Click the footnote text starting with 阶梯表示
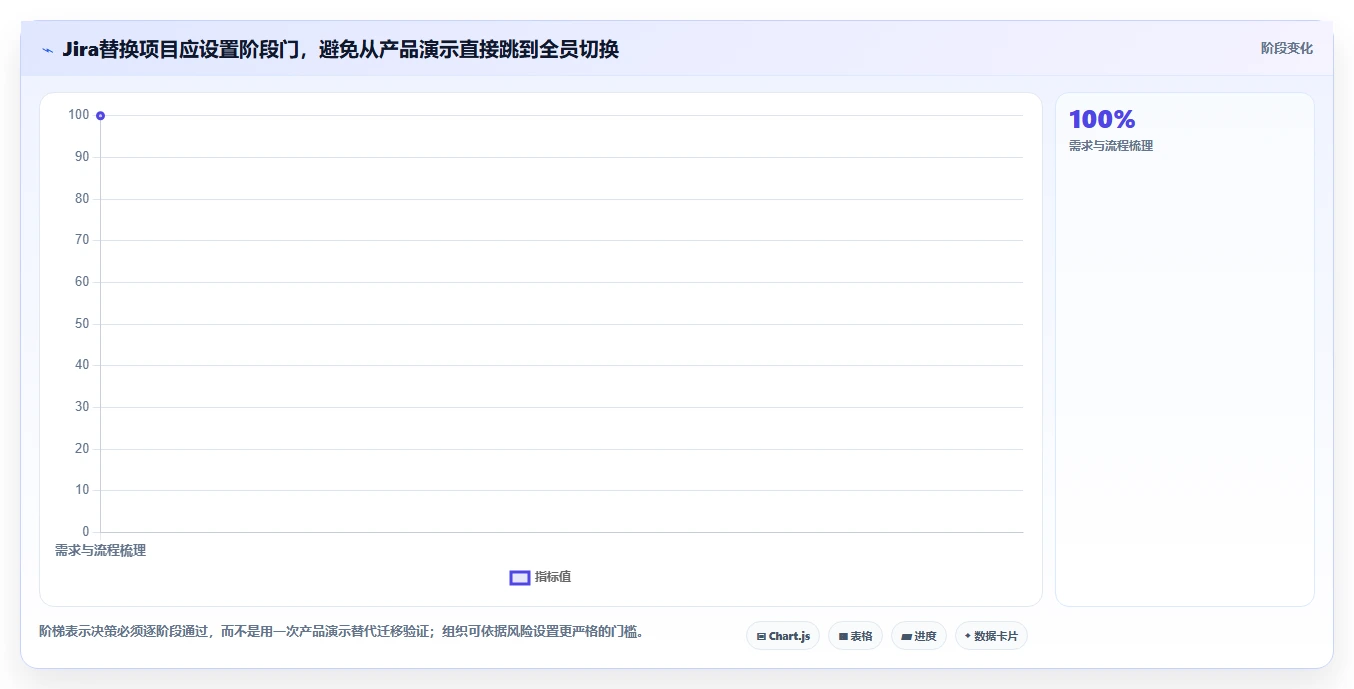This screenshot has height=689, width=1354. point(341,631)
